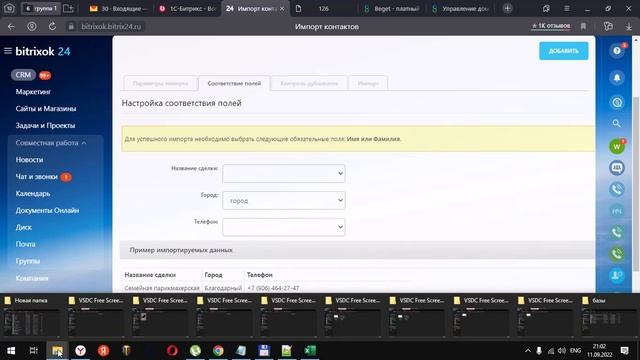Screen dimensions: 640x360
Task: Open the floppy-disk app on the taskbar
Action: pyautogui.click(x=264, y=351)
